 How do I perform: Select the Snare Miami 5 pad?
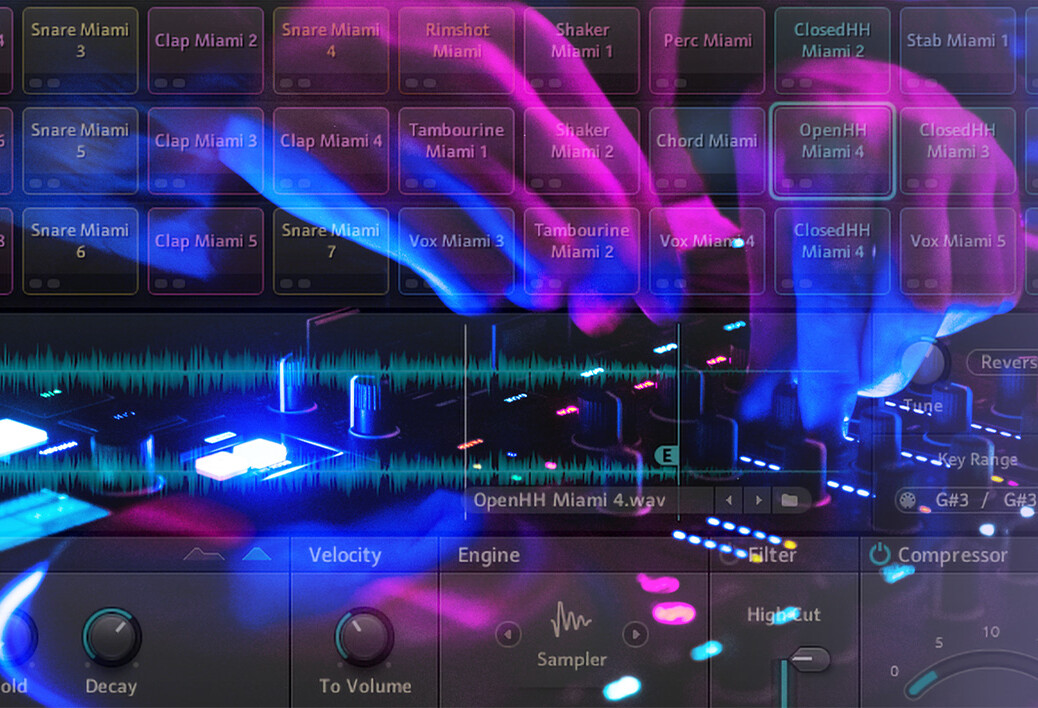point(80,151)
